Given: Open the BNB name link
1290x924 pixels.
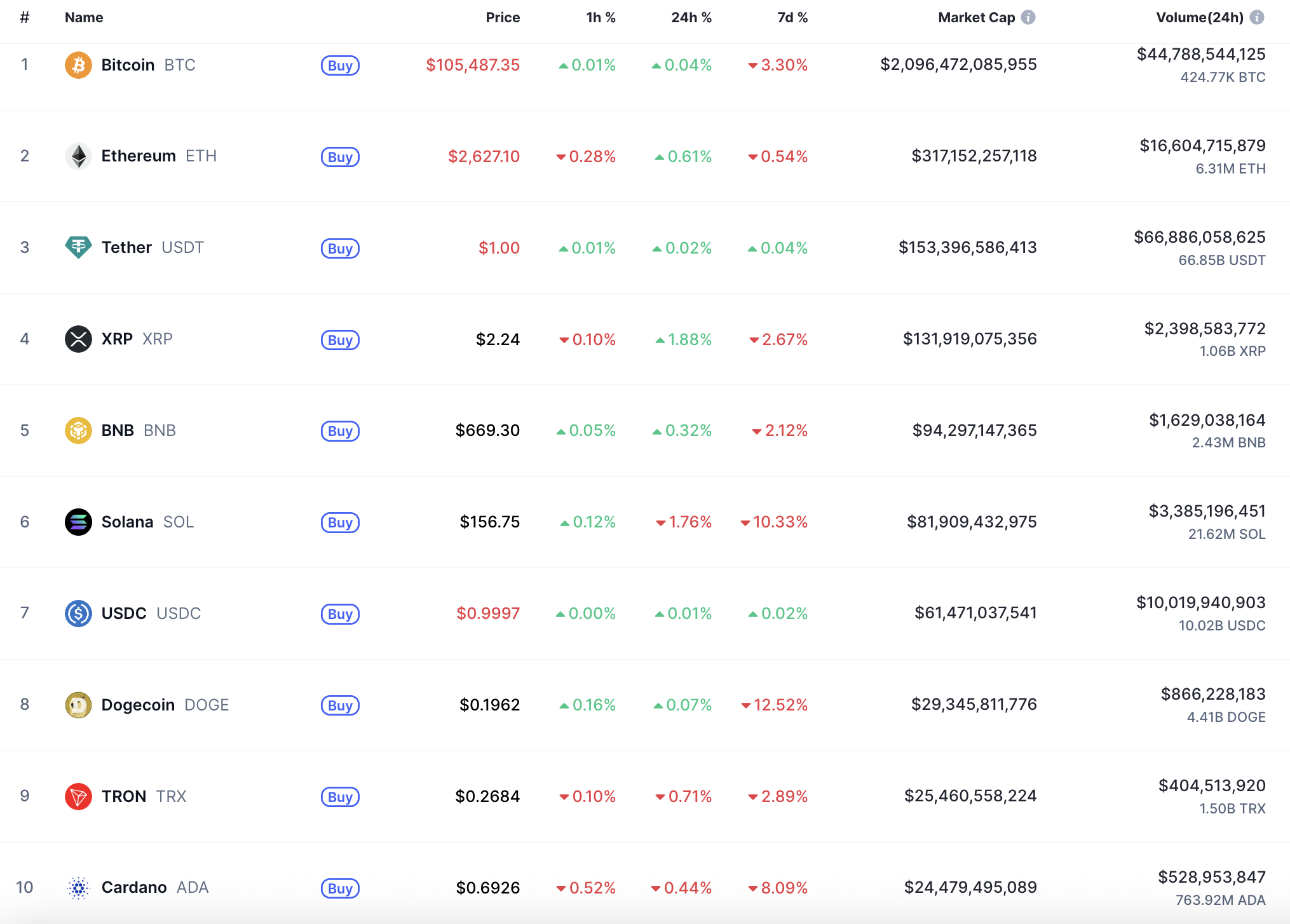Looking at the screenshot, I should [139, 430].
